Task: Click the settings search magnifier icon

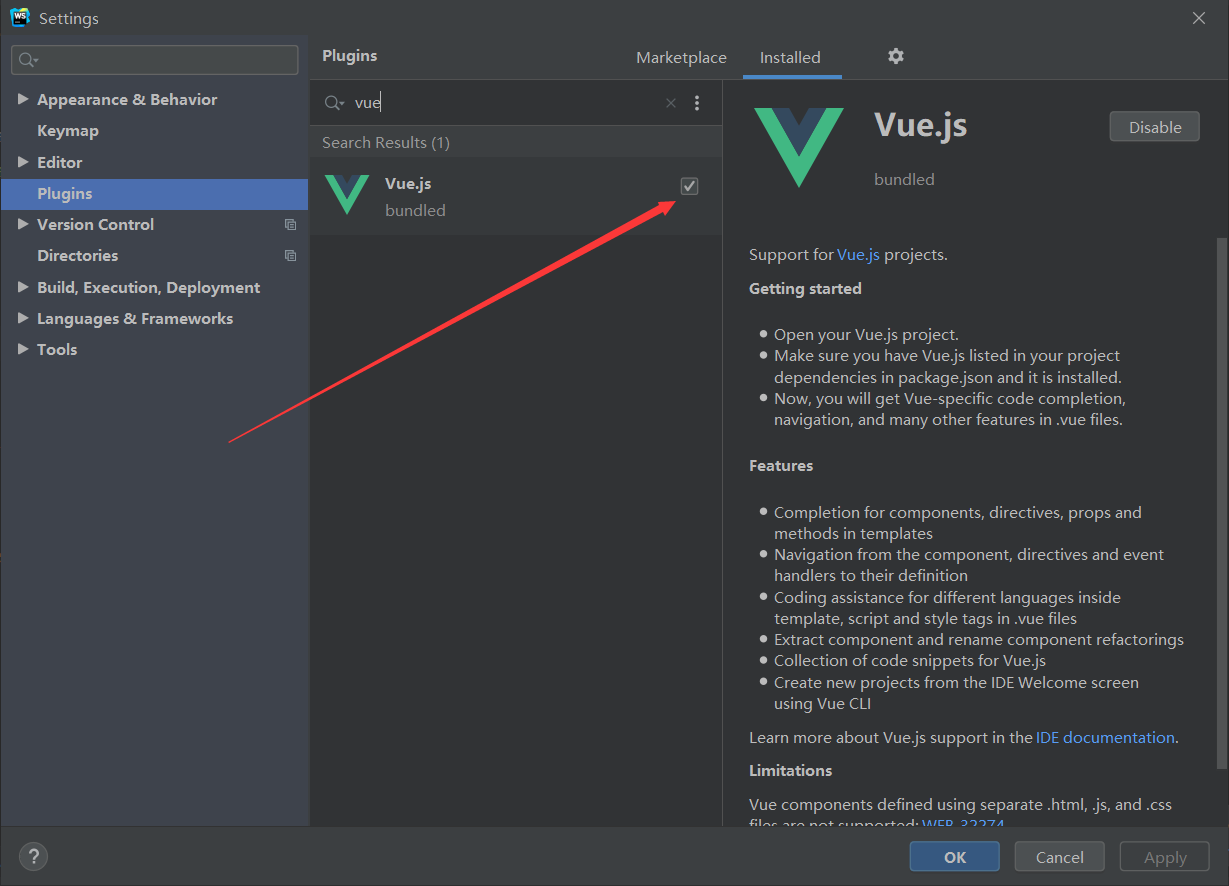Action: [28, 60]
